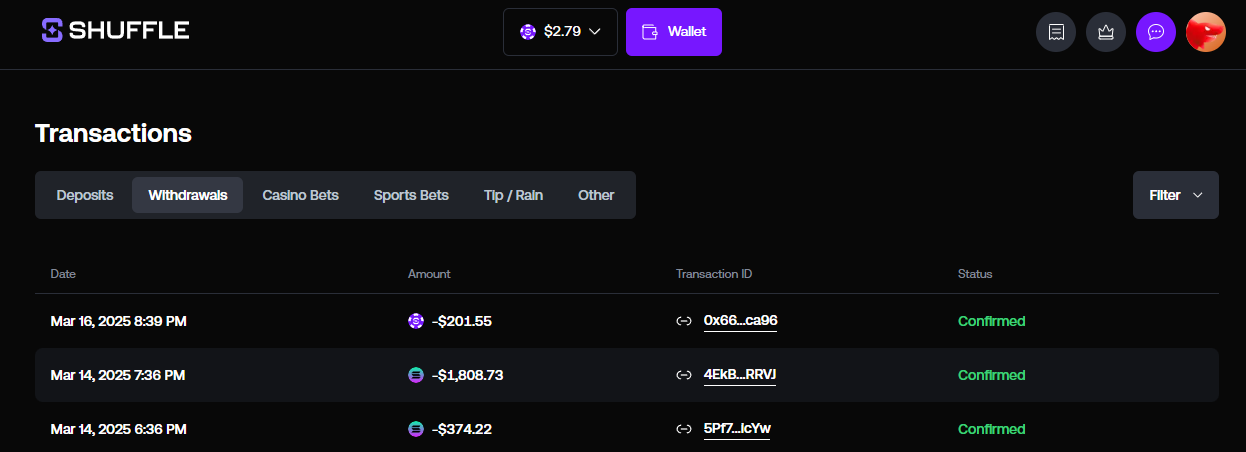This screenshot has height=452, width=1246.
Task: Open transaction ID 0x66...ca96 link
Action: [741, 321]
